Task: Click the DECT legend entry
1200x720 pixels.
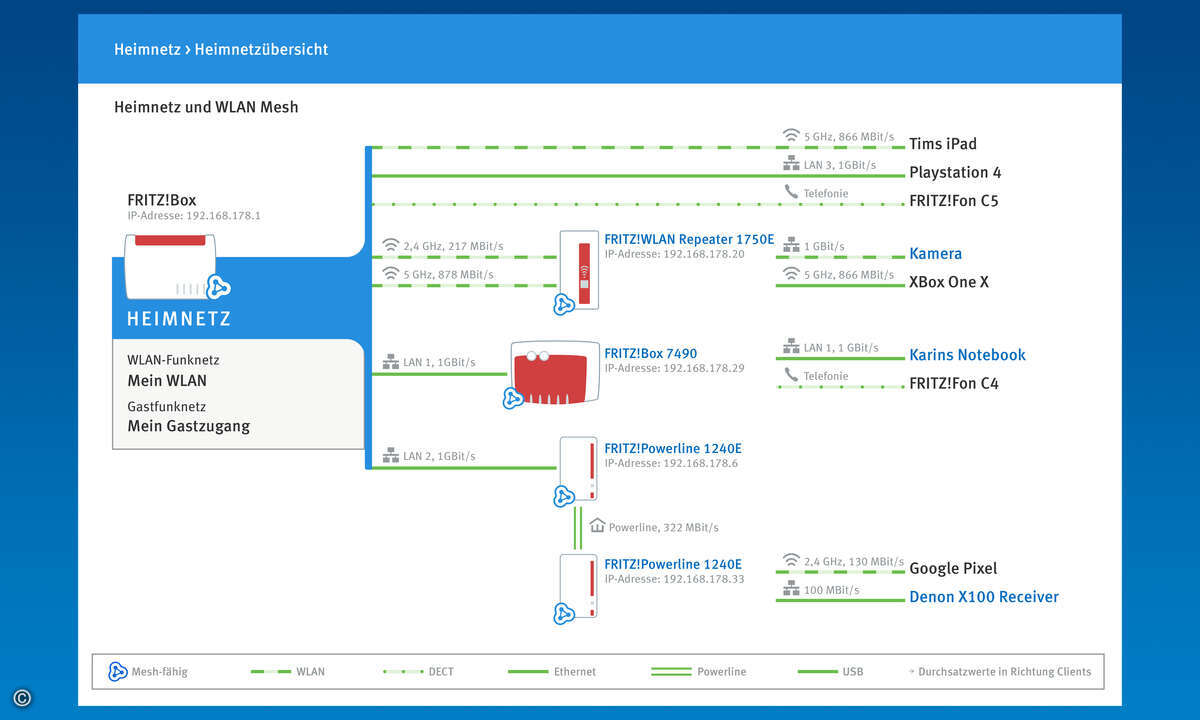Action: pyautogui.click(x=418, y=672)
